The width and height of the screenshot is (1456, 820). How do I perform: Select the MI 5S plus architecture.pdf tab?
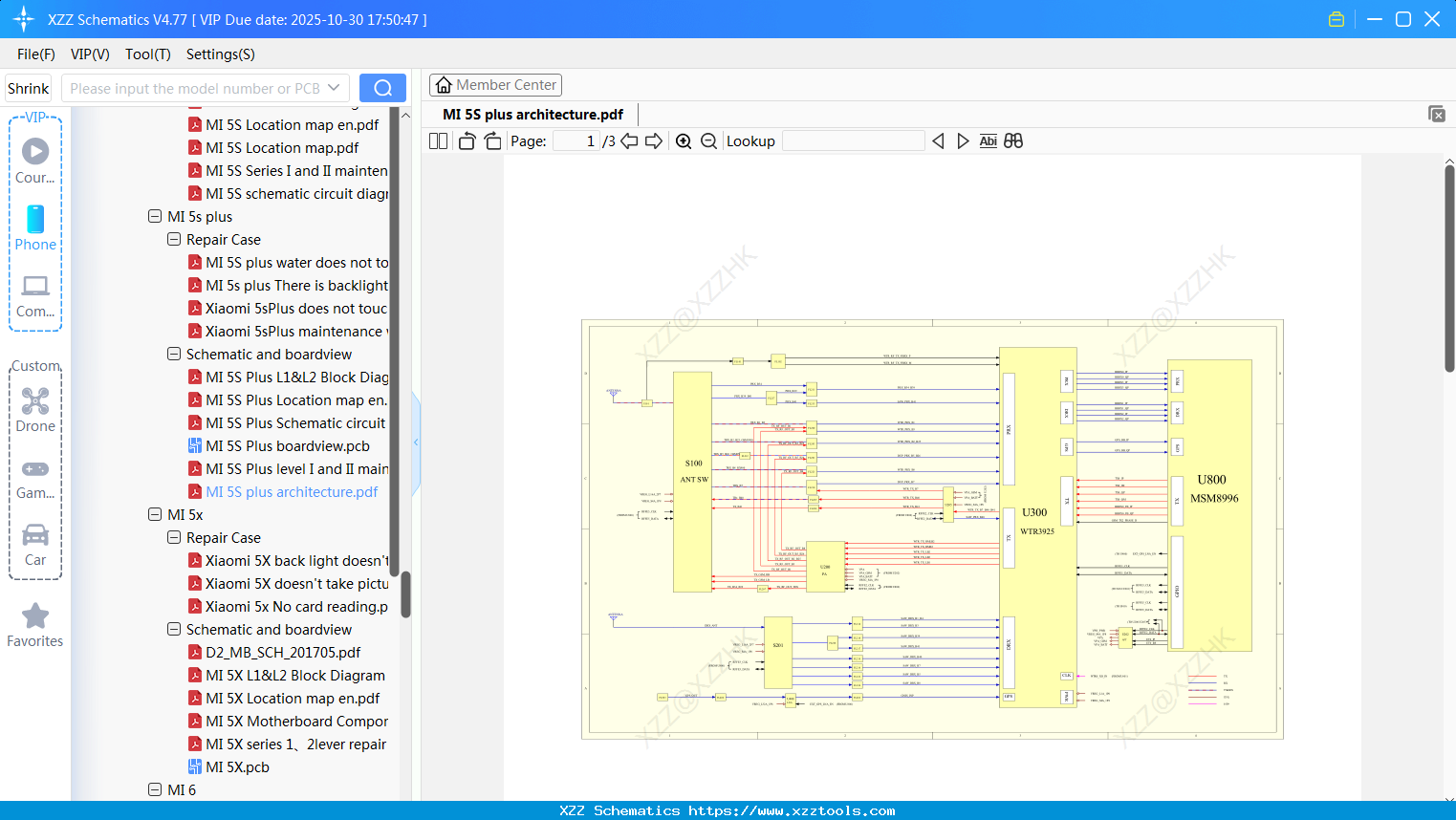[x=532, y=114]
